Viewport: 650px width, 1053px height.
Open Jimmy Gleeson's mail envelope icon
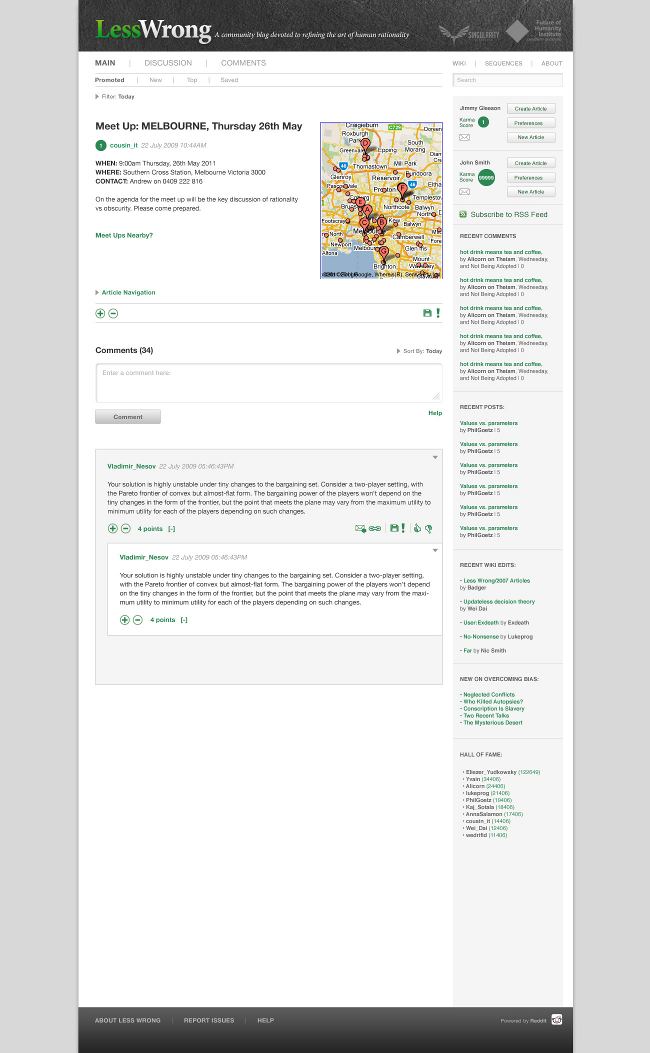click(x=464, y=137)
